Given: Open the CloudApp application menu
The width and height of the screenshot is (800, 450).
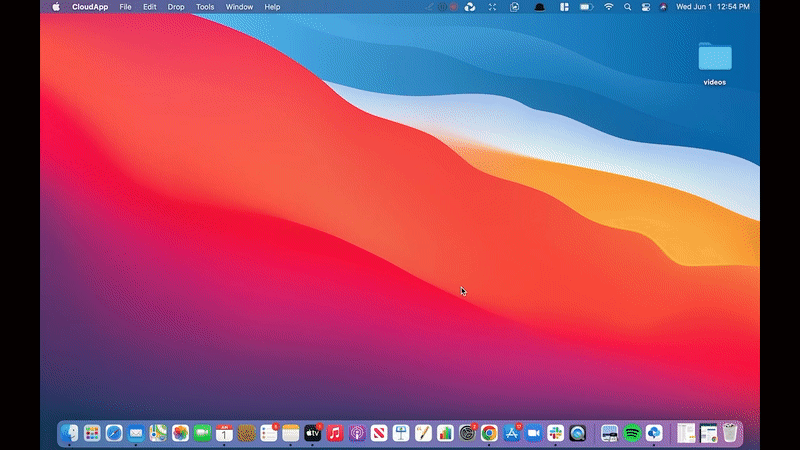Looking at the screenshot, I should point(90,7).
